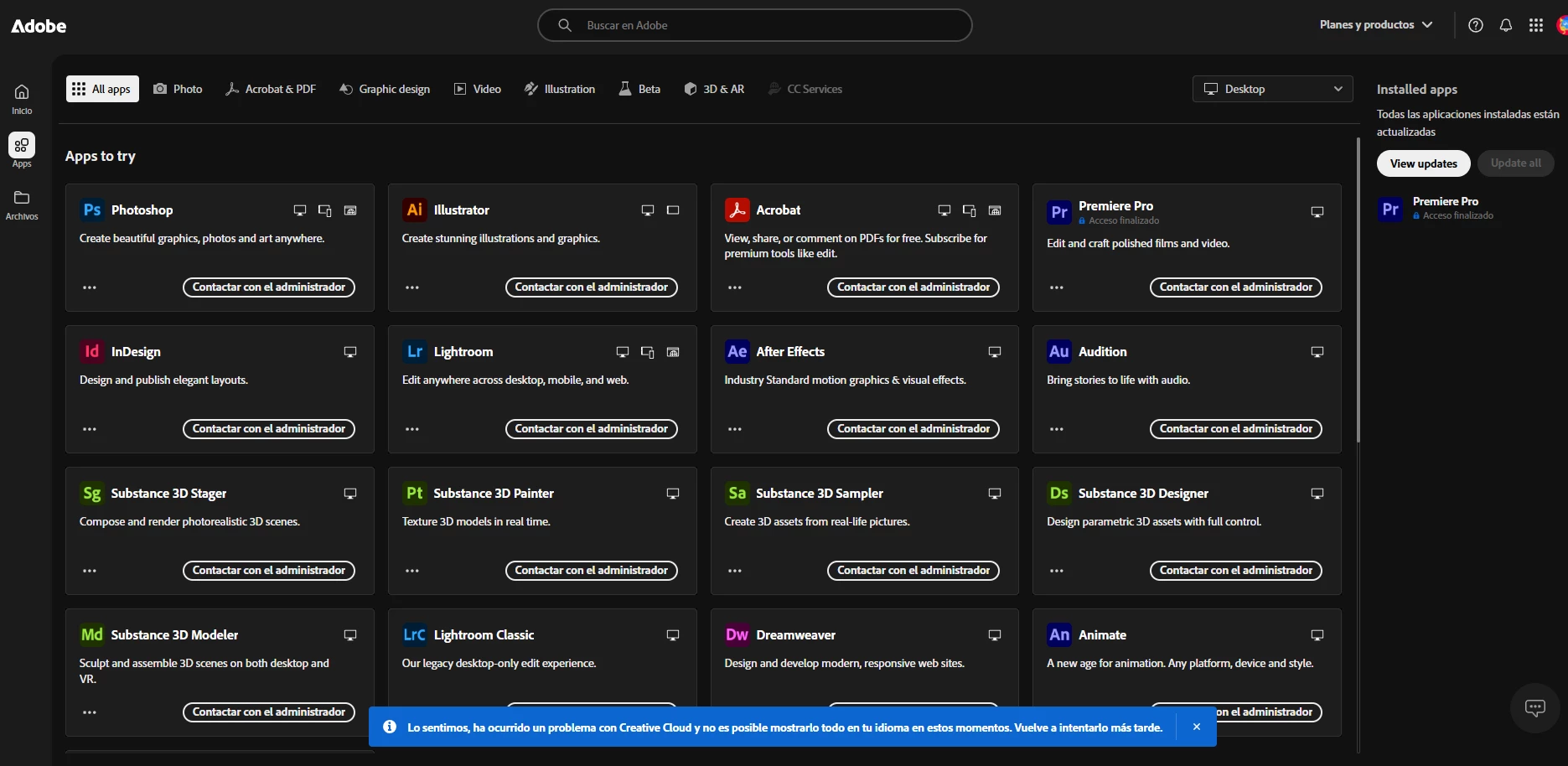The width and height of the screenshot is (1568, 766).
Task: Click the Substance 3D Sampler Sa icon
Action: point(737,493)
